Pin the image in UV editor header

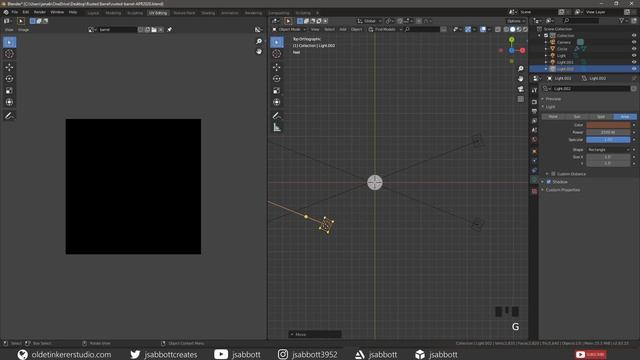tap(169, 29)
